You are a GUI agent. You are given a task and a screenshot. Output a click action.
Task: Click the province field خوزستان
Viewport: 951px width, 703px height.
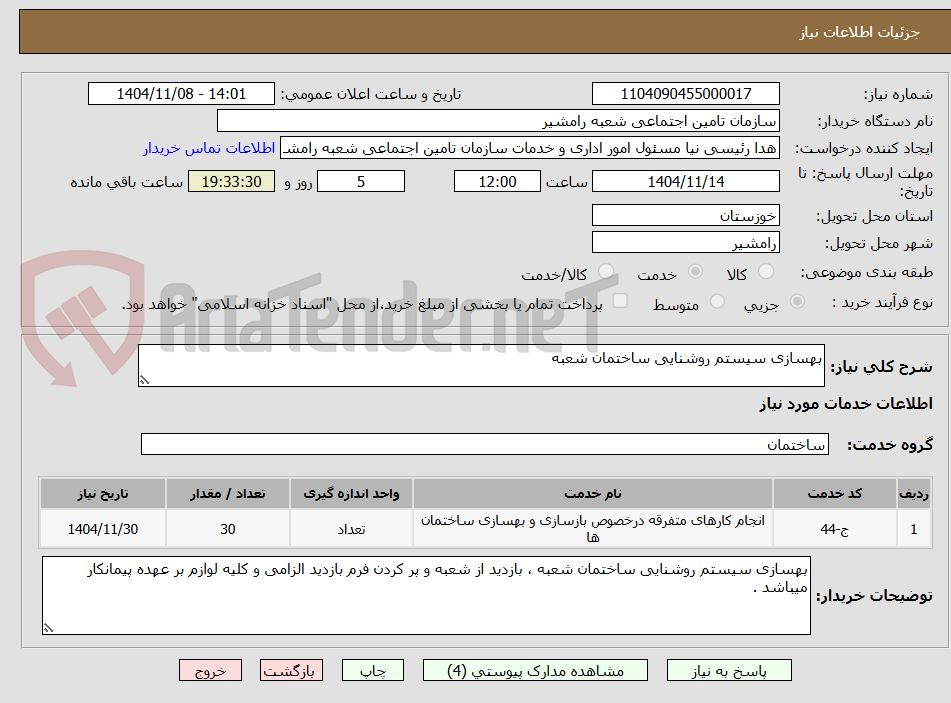[685, 216]
